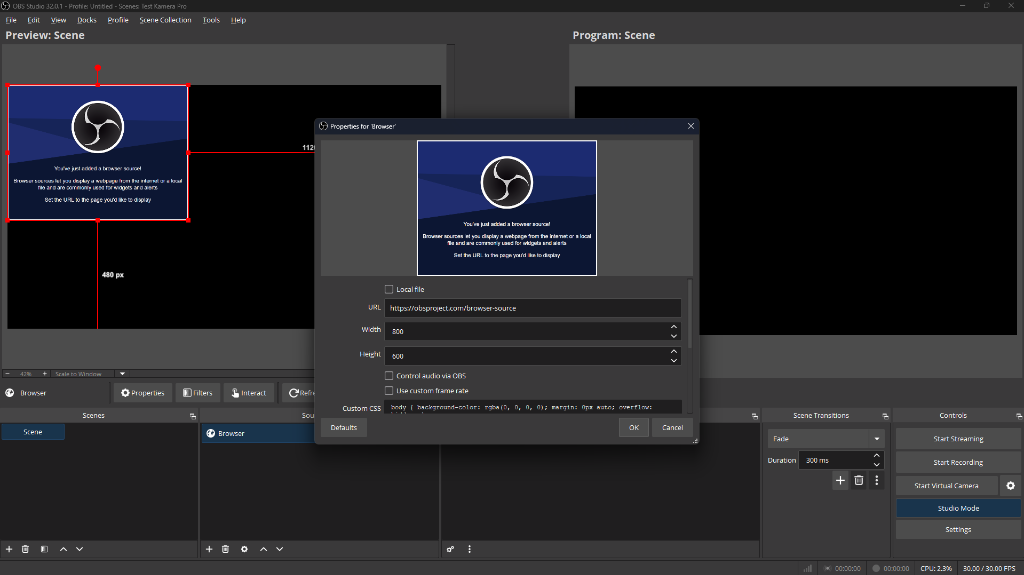Remove selected scene with trash icon
This screenshot has width=1024, height=575.
tap(25, 550)
